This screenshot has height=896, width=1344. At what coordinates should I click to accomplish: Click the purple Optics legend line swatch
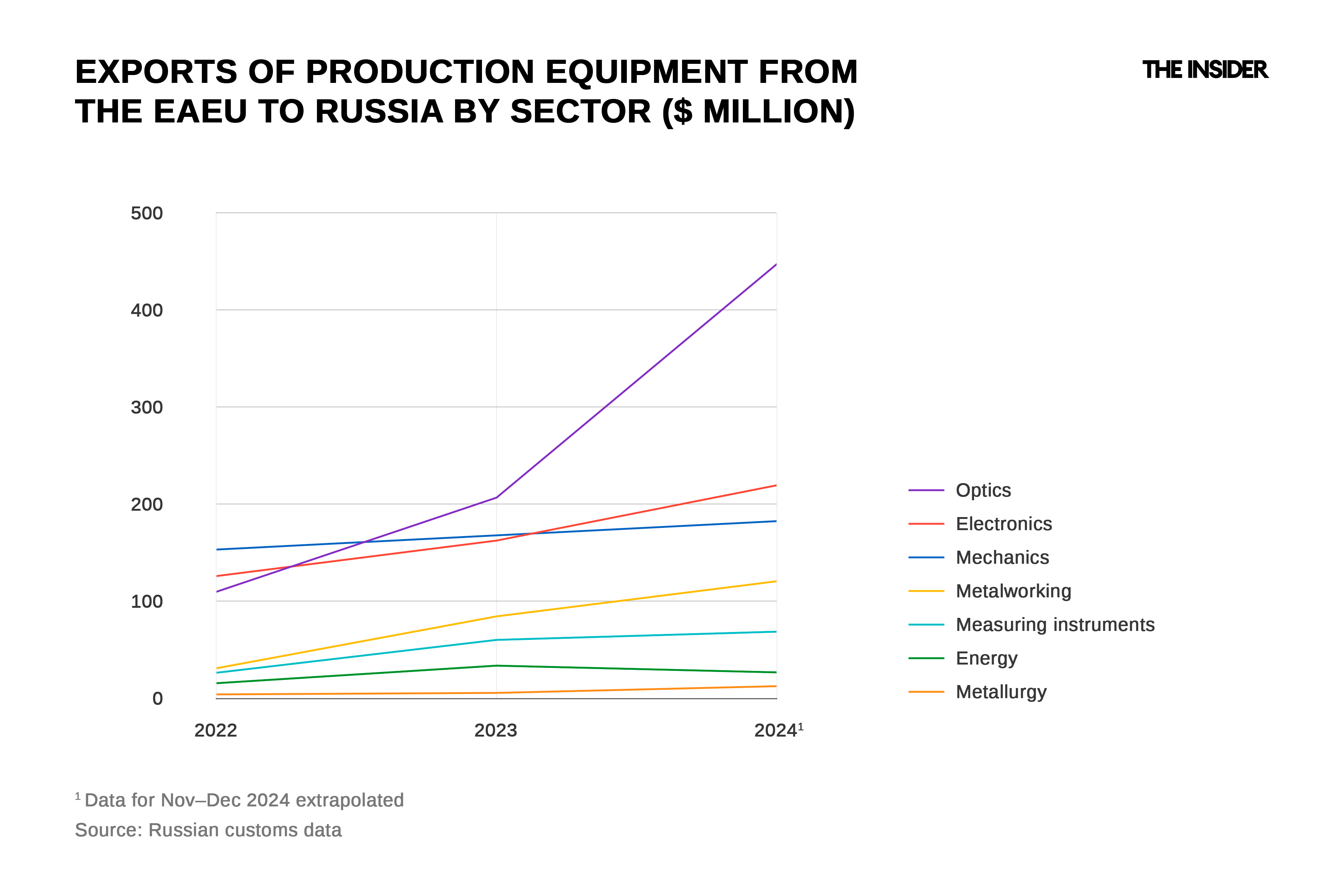point(926,490)
